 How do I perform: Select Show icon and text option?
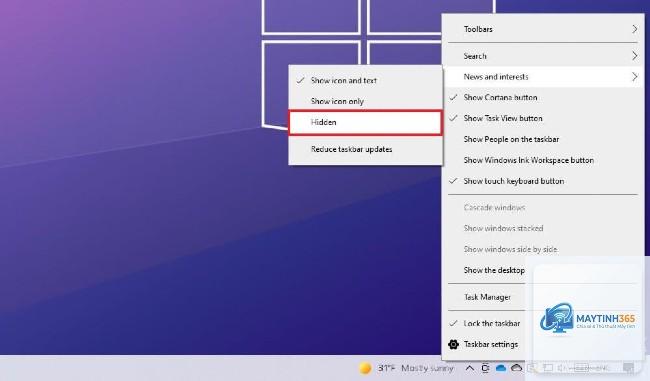[366, 80]
